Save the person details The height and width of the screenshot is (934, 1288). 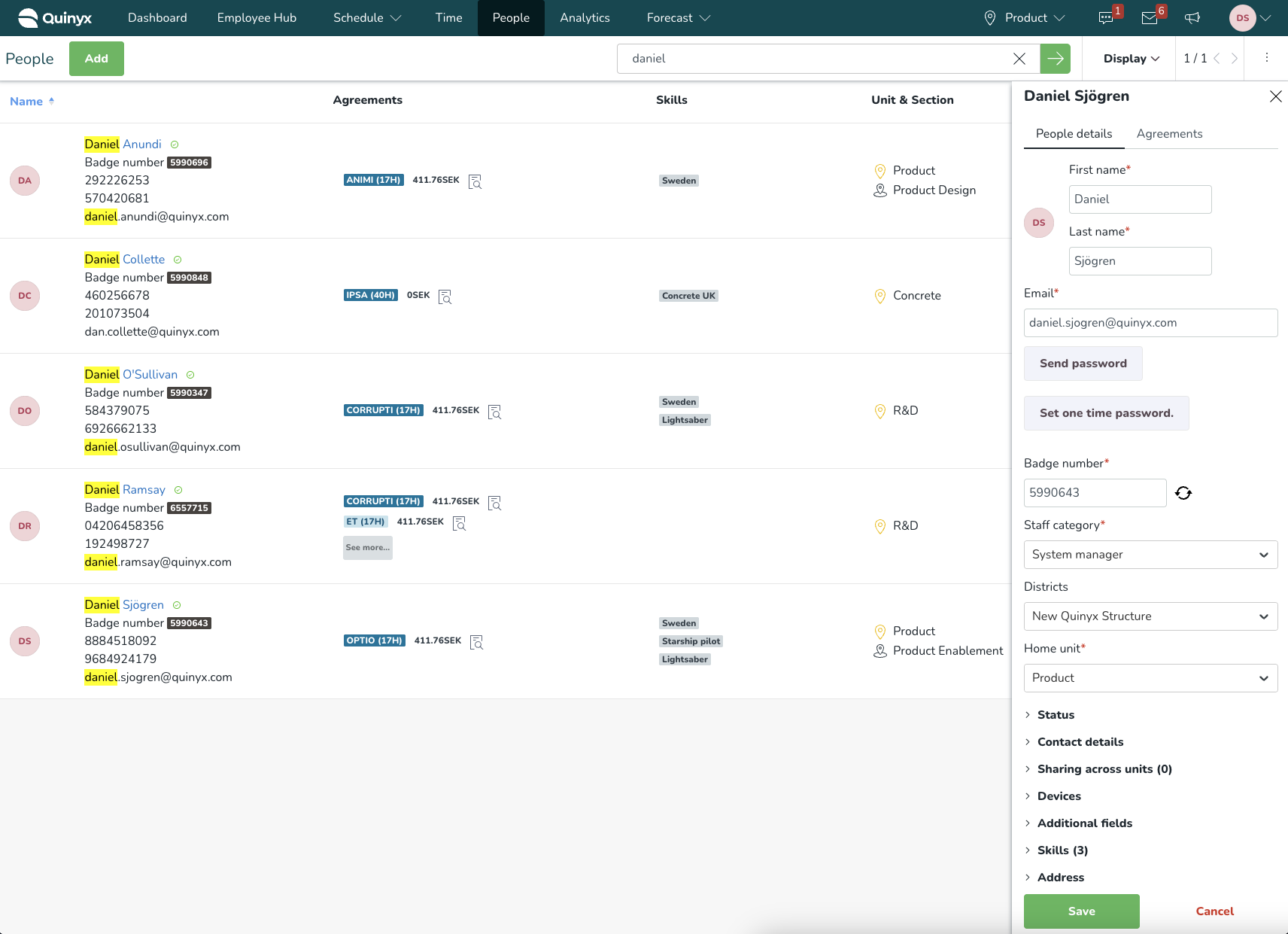(x=1081, y=911)
